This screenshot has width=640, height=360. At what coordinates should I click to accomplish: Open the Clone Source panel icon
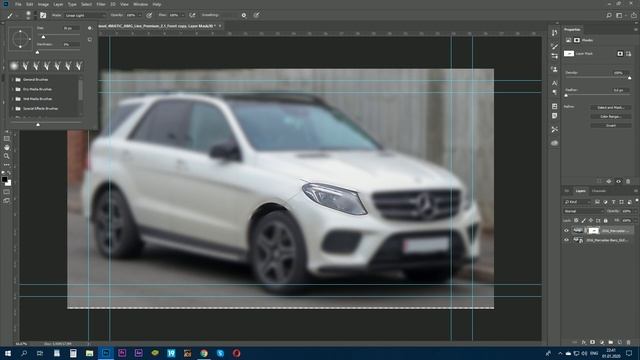(554, 69)
